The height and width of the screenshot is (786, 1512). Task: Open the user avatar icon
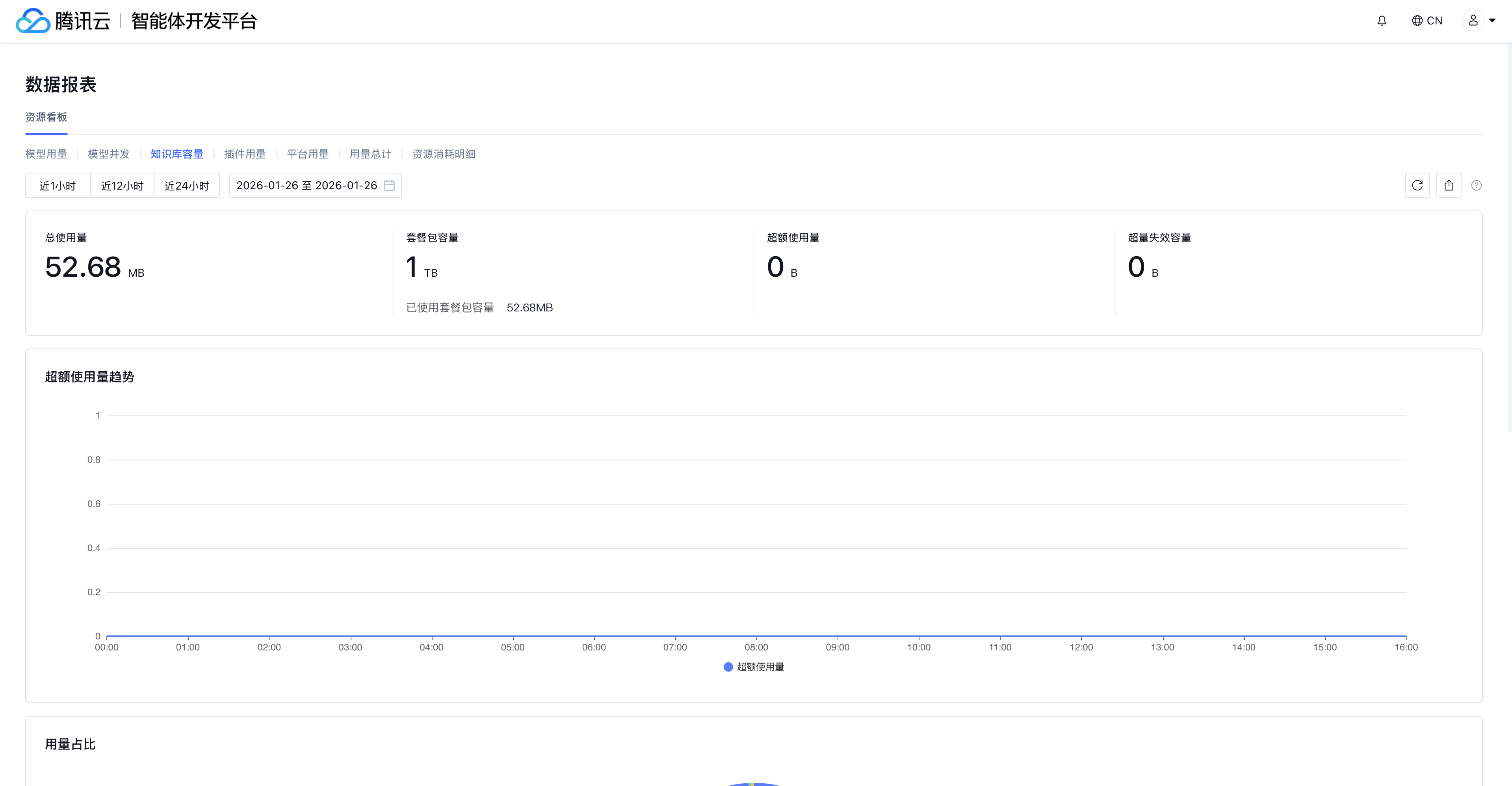[x=1473, y=21]
